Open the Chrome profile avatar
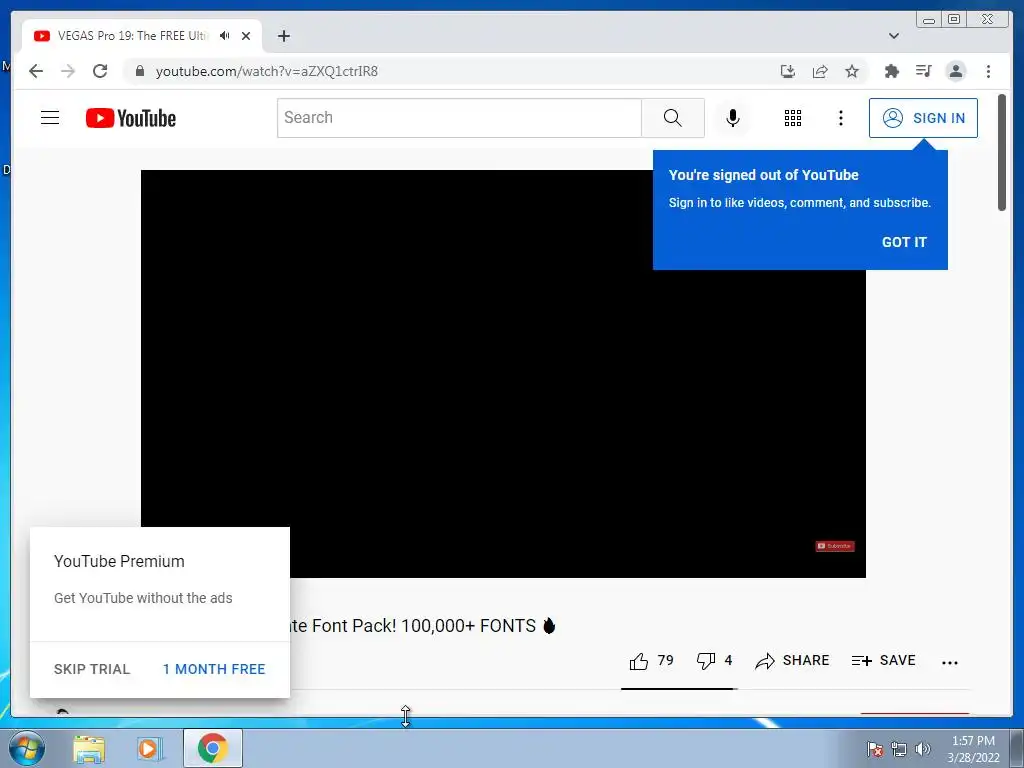Image resolution: width=1024 pixels, height=768 pixels. 955,71
